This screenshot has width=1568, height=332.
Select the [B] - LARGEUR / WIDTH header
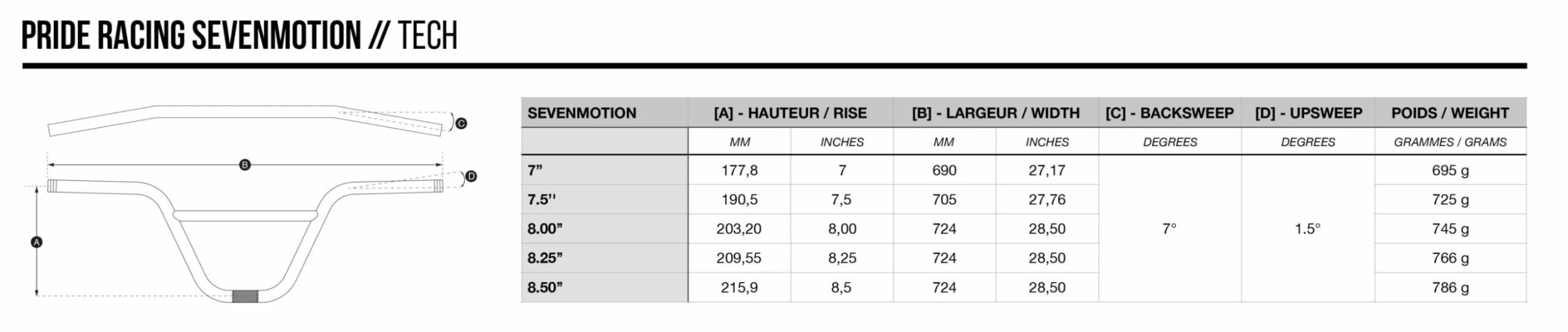coord(995,113)
